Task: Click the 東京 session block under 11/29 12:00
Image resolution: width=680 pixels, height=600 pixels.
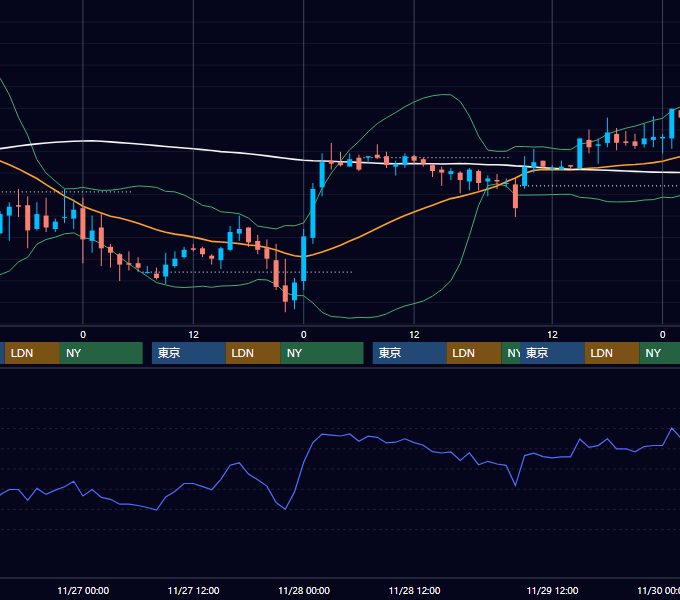Action: click(552, 353)
